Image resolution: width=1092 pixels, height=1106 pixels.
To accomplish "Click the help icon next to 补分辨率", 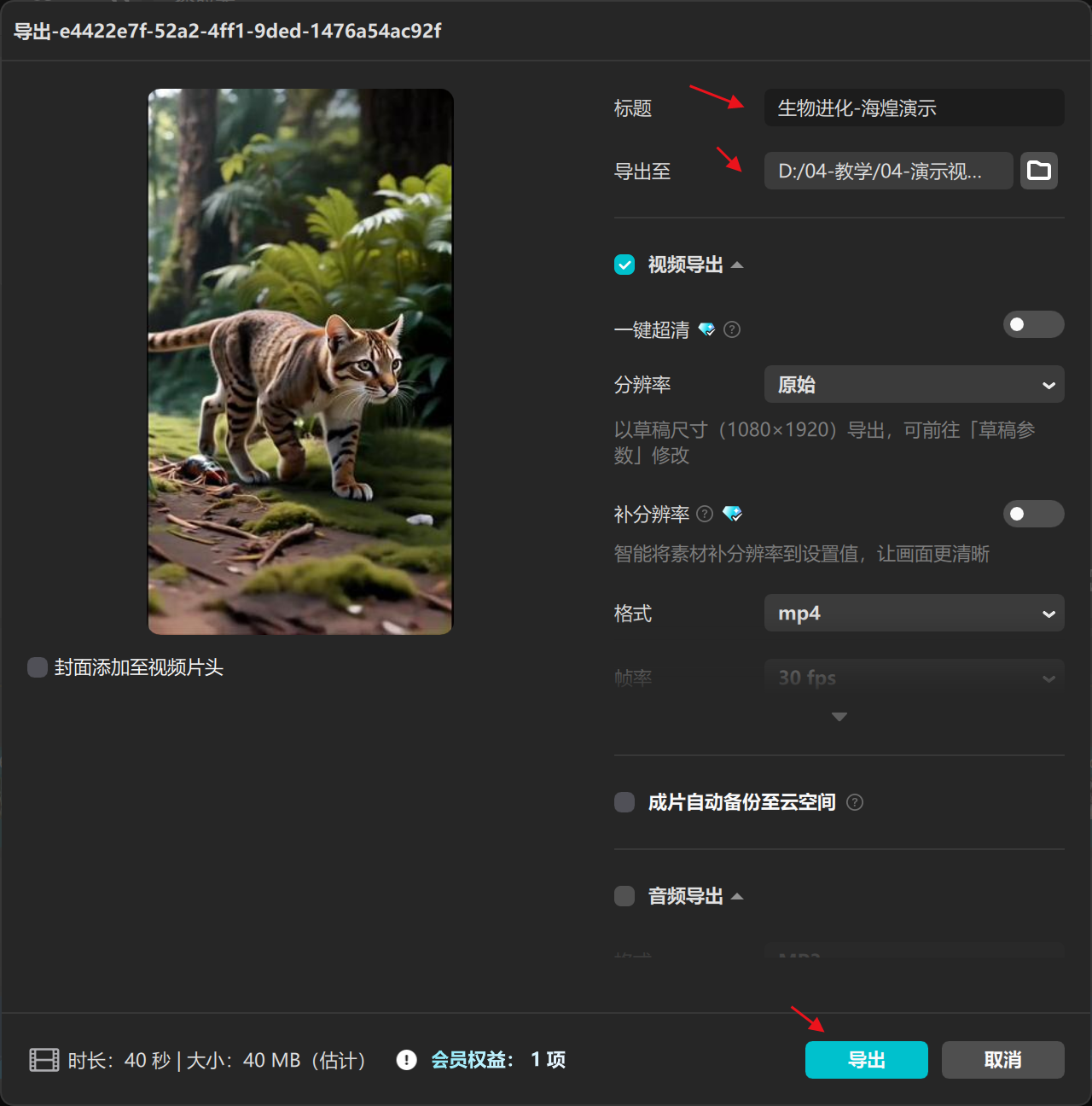I will [x=705, y=514].
